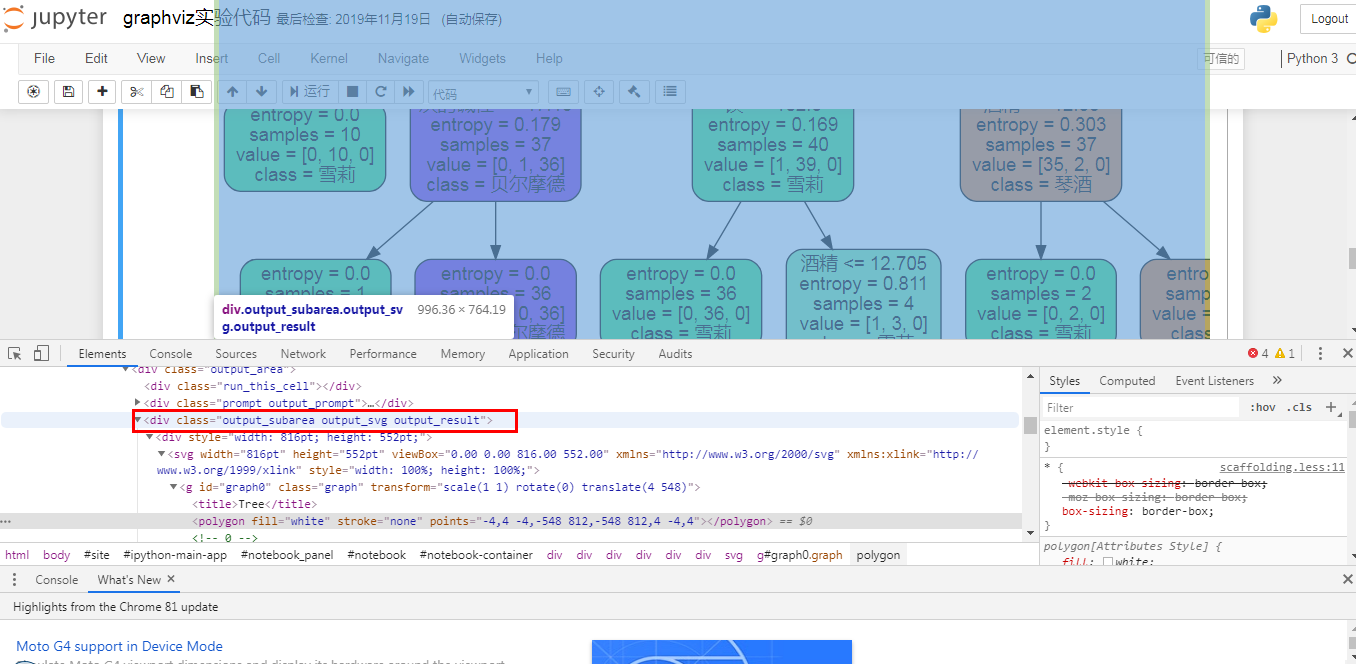Open the Memory tab
The height and width of the screenshot is (664, 1356).
463,353
